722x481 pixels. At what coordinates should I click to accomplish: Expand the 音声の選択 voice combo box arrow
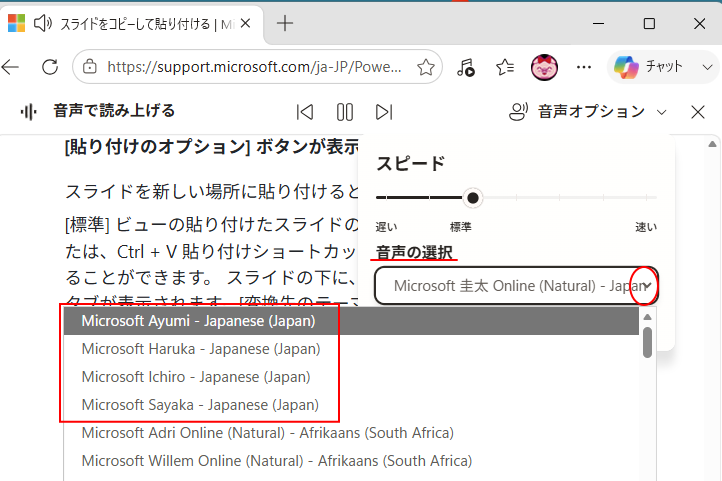point(647,286)
